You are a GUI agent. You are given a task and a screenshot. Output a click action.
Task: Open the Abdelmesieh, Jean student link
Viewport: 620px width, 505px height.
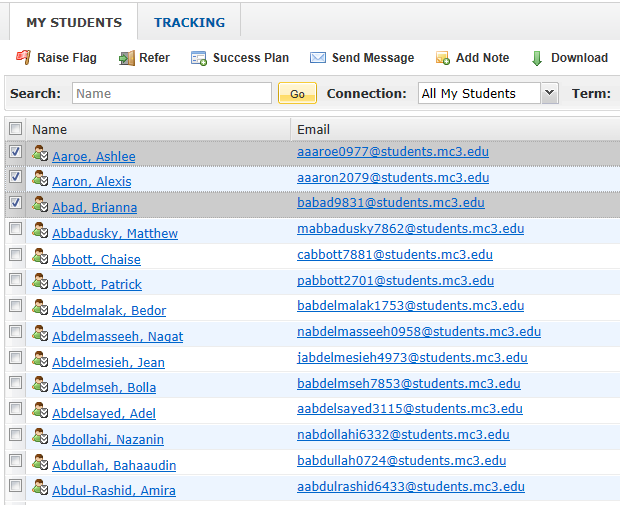[108, 362]
